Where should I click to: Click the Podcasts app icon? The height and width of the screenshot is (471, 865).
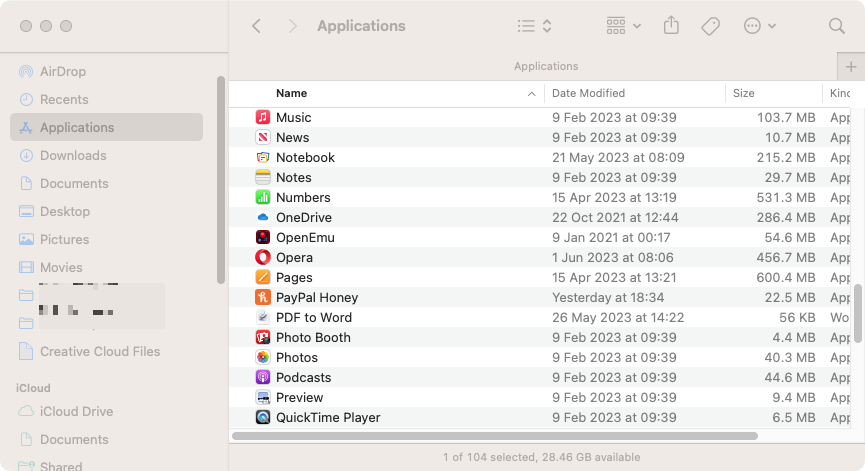coord(263,377)
